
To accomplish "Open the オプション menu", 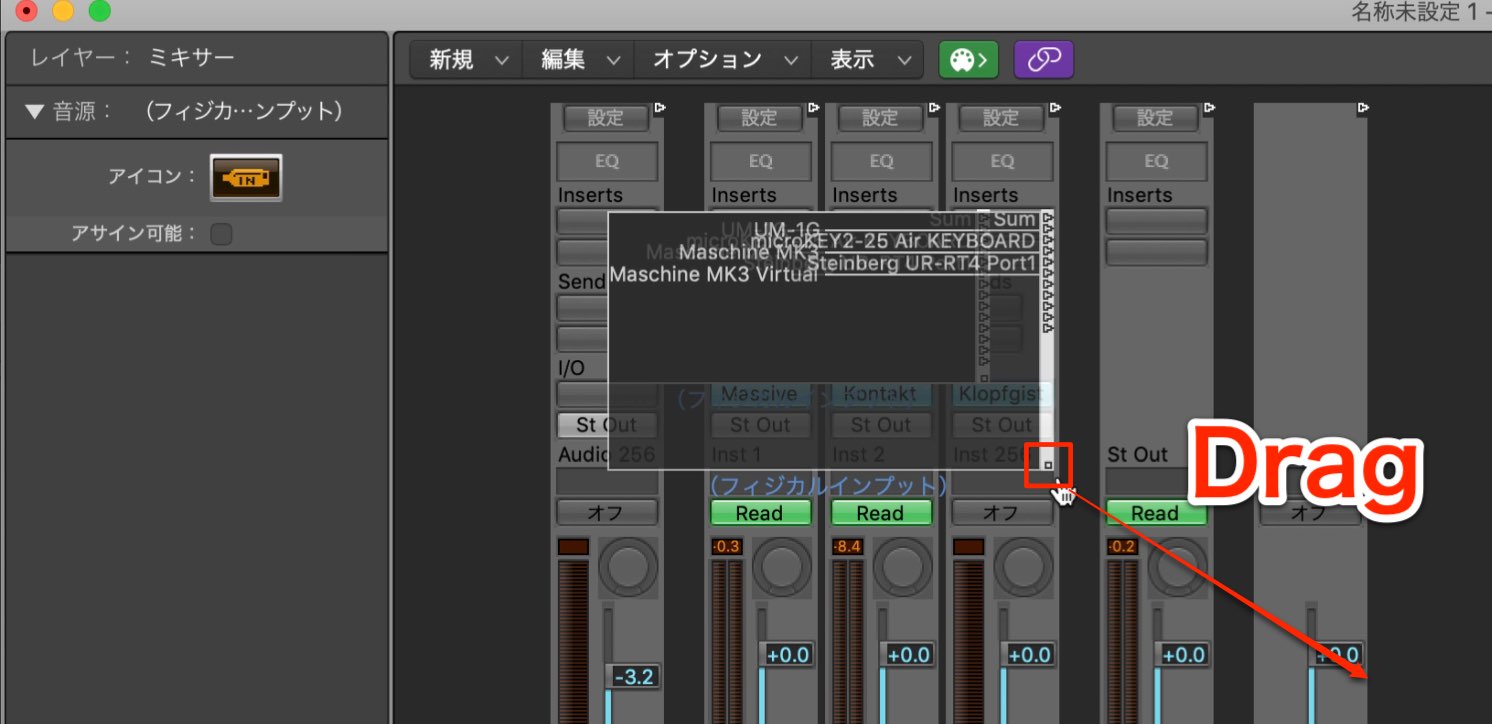I will click(x=722, y=60).
